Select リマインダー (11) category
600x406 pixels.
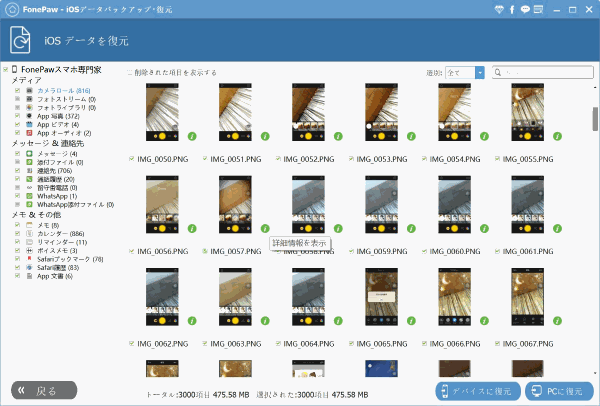(62, 242)
